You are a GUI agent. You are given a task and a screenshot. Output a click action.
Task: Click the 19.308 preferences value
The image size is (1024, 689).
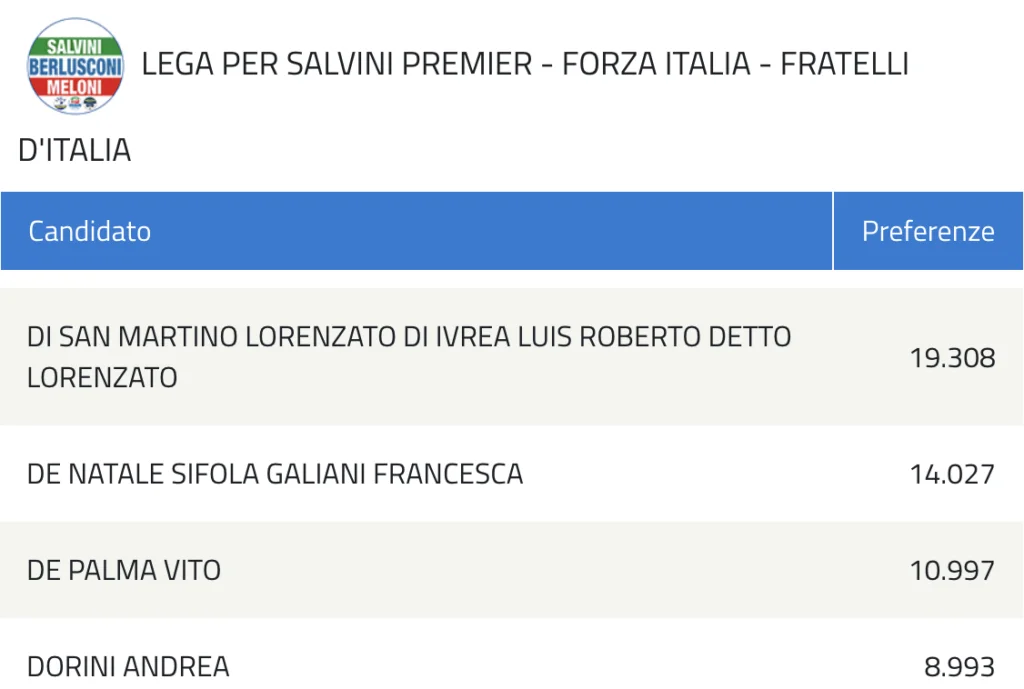click(x=952, y=358)
